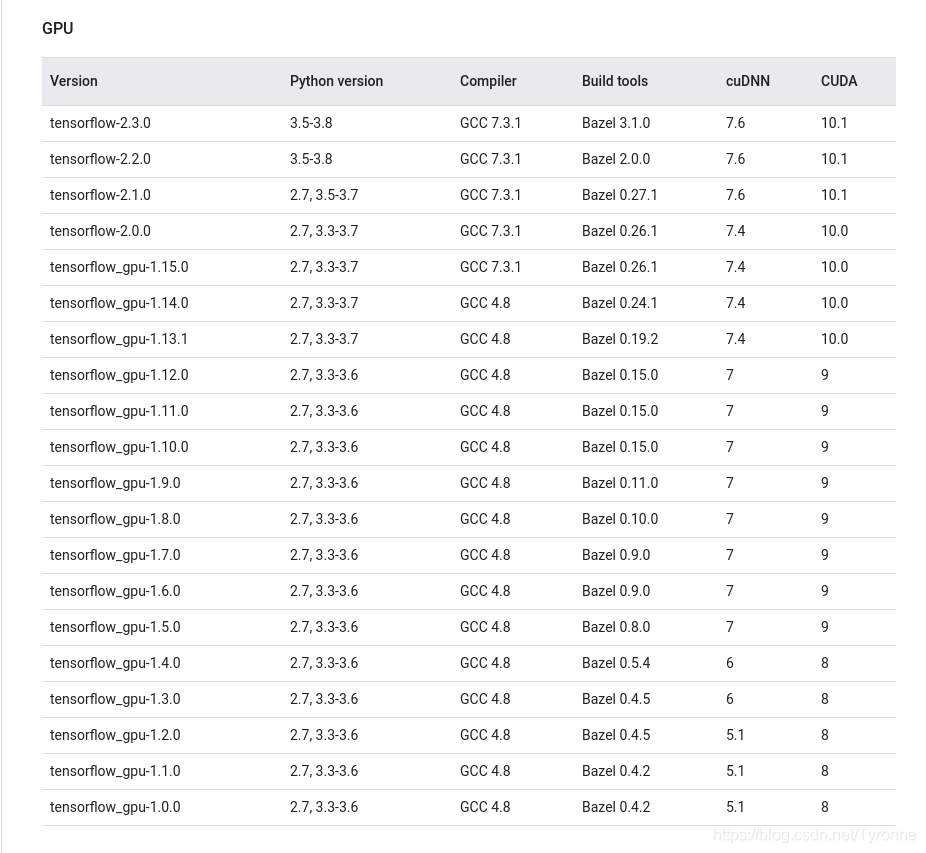
Task: Click tensorflow_gpu-1.0.0 version cell
Action: click(115, 808)
